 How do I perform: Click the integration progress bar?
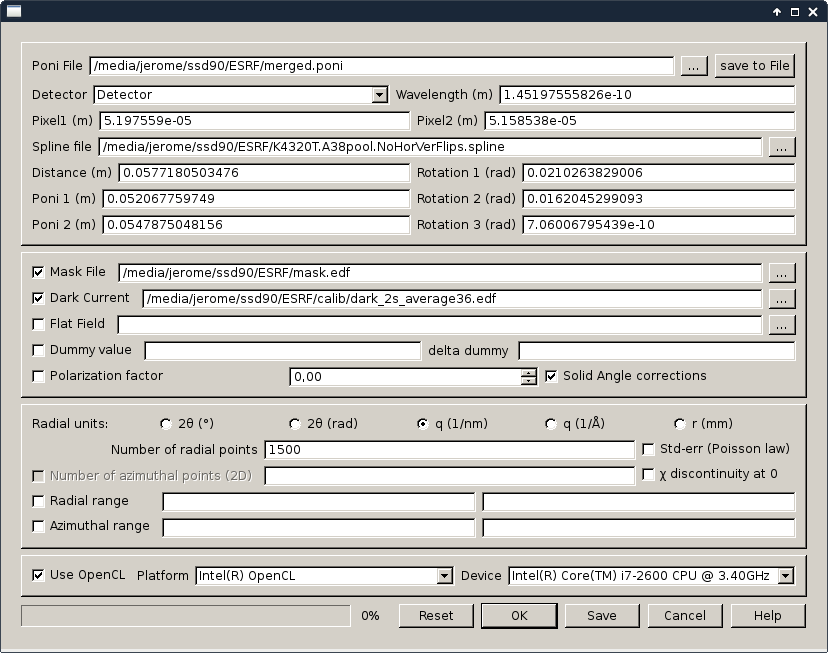click(x=186, y=616)
